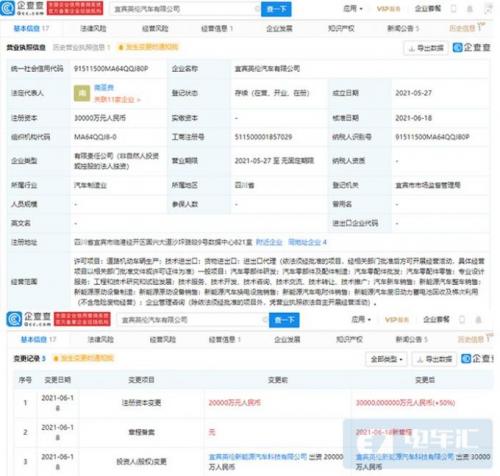The height and width of the screenshot is (476, 500).
Task: Click 发生变更时通知我 beside 变更记录 3
Action: (84, 358)
